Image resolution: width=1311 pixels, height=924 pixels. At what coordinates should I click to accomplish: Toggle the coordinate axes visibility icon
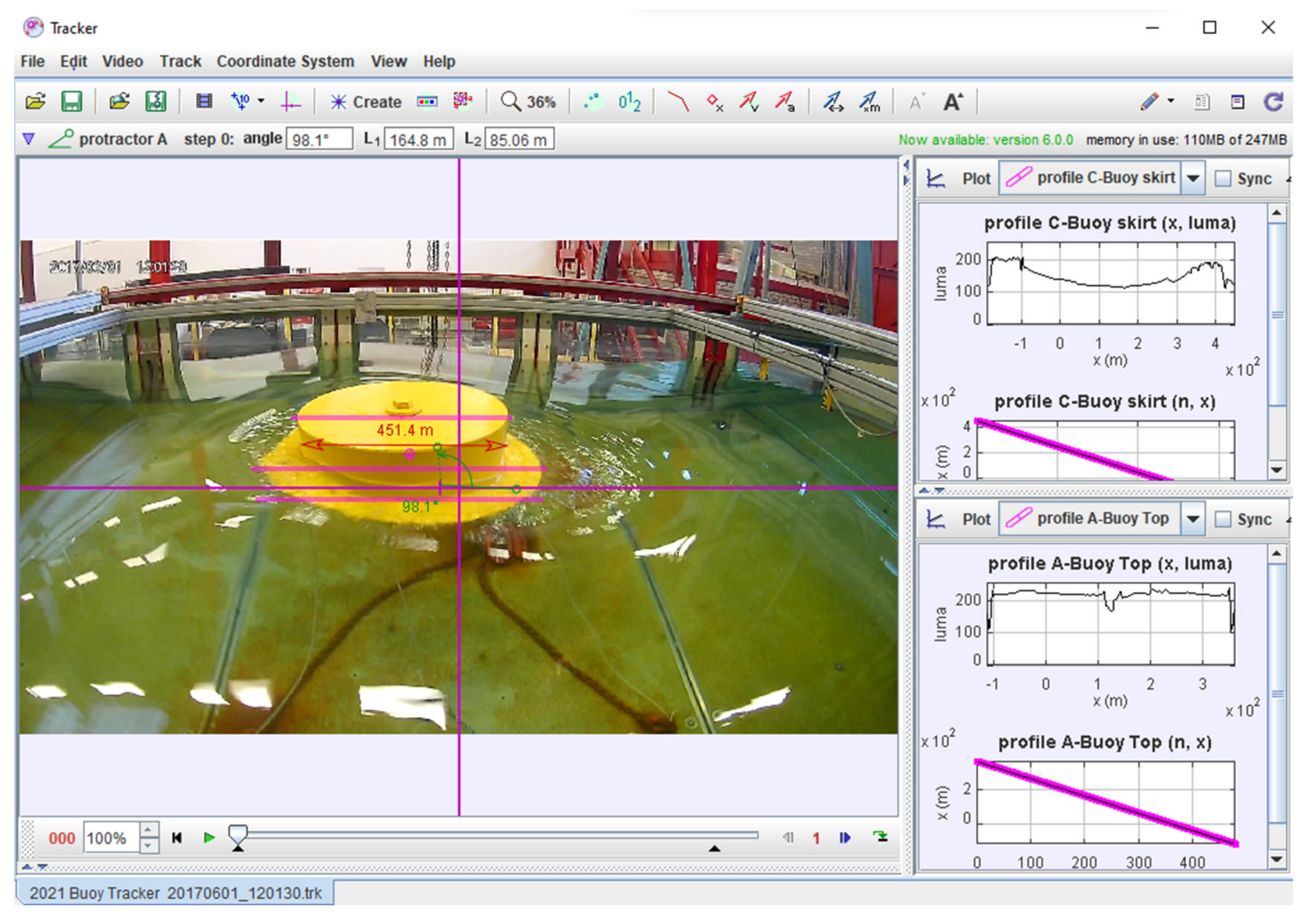tap(291, 102)
